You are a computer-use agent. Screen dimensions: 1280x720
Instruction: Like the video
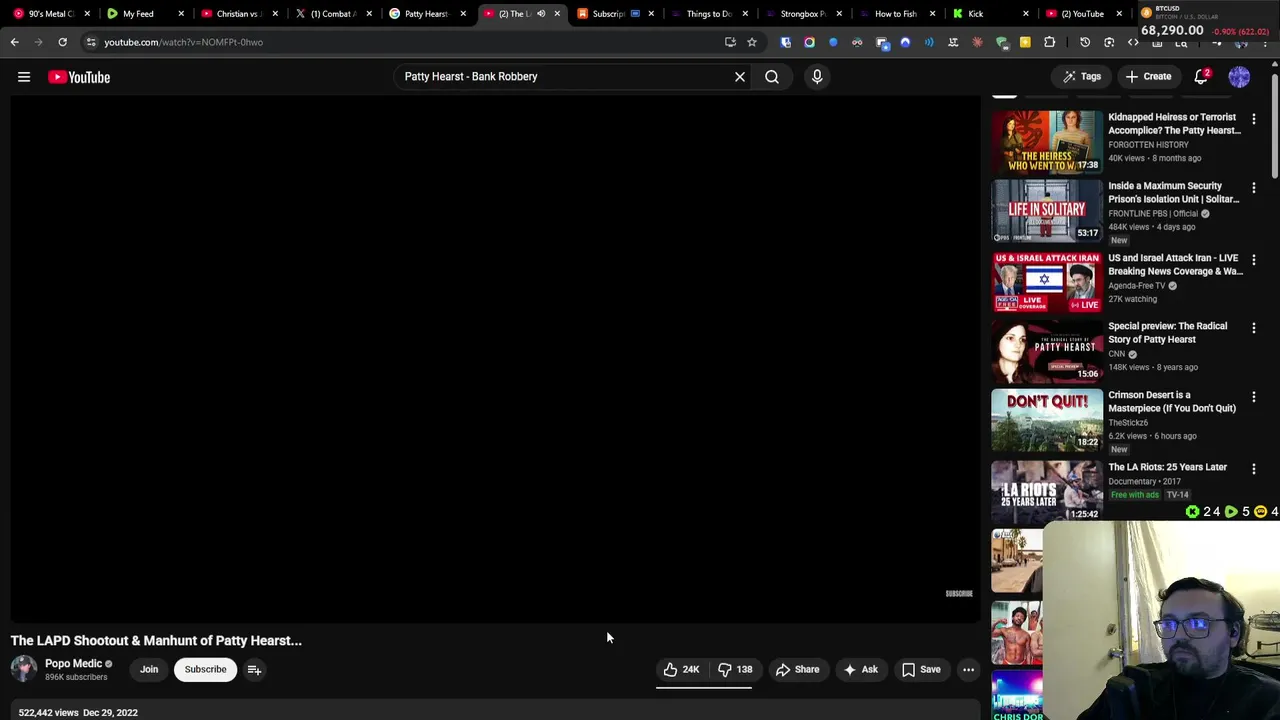pos(681,669)
